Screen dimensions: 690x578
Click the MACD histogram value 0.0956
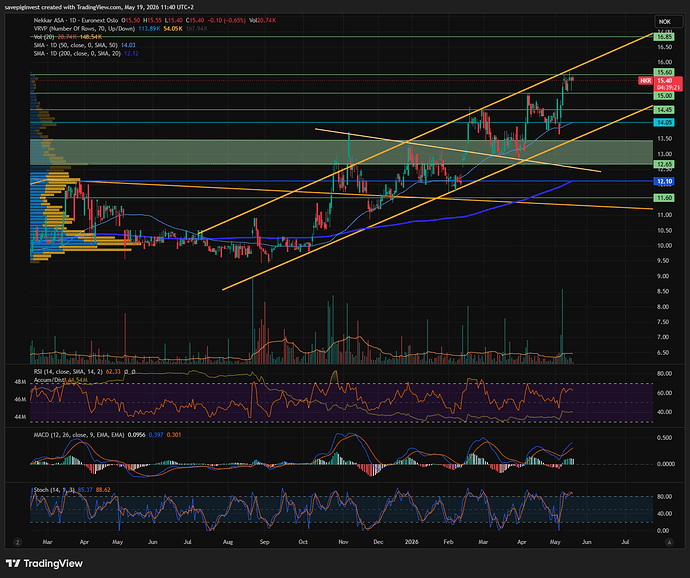[136, 435]
